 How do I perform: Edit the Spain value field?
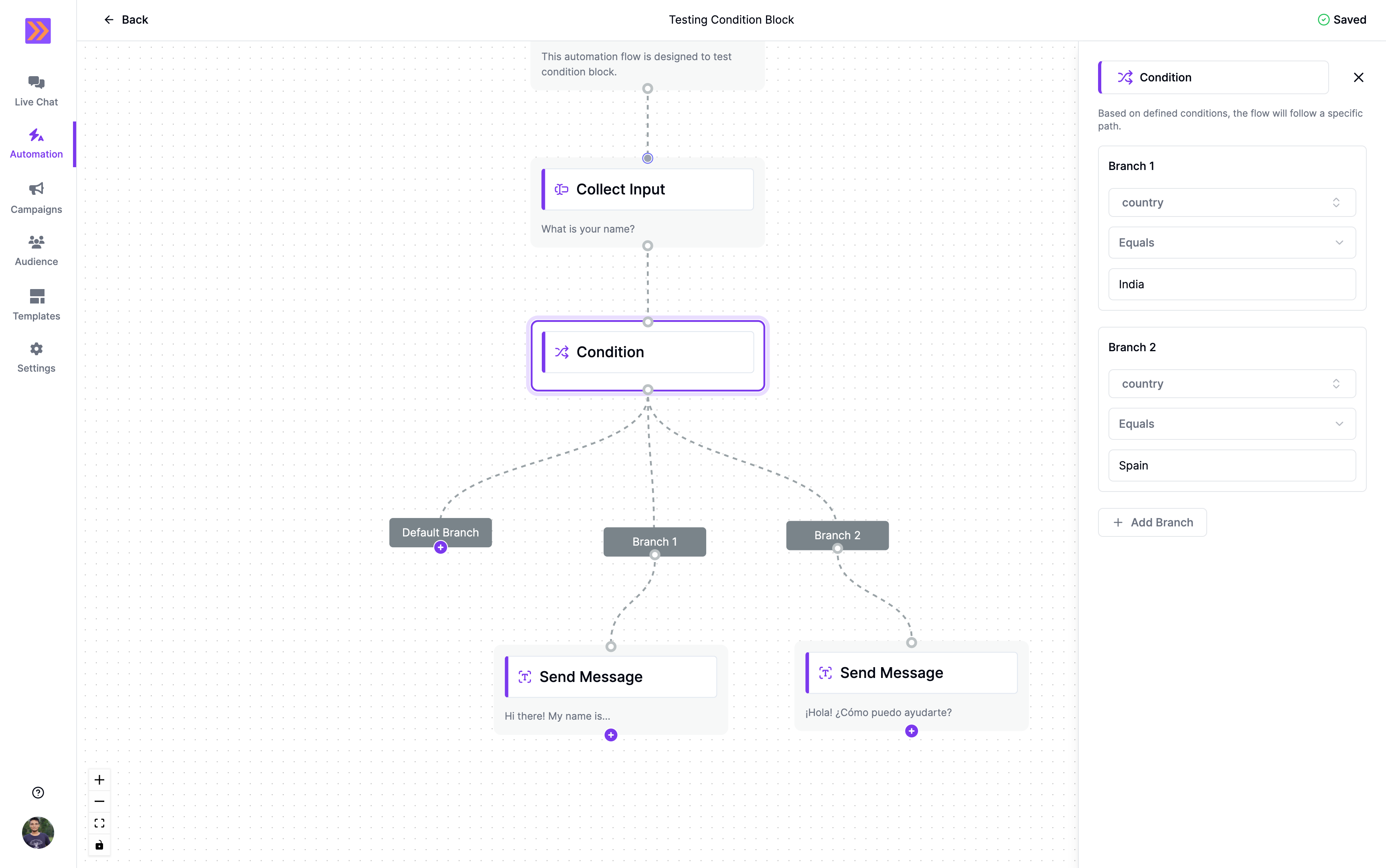tap(1232, 465)
